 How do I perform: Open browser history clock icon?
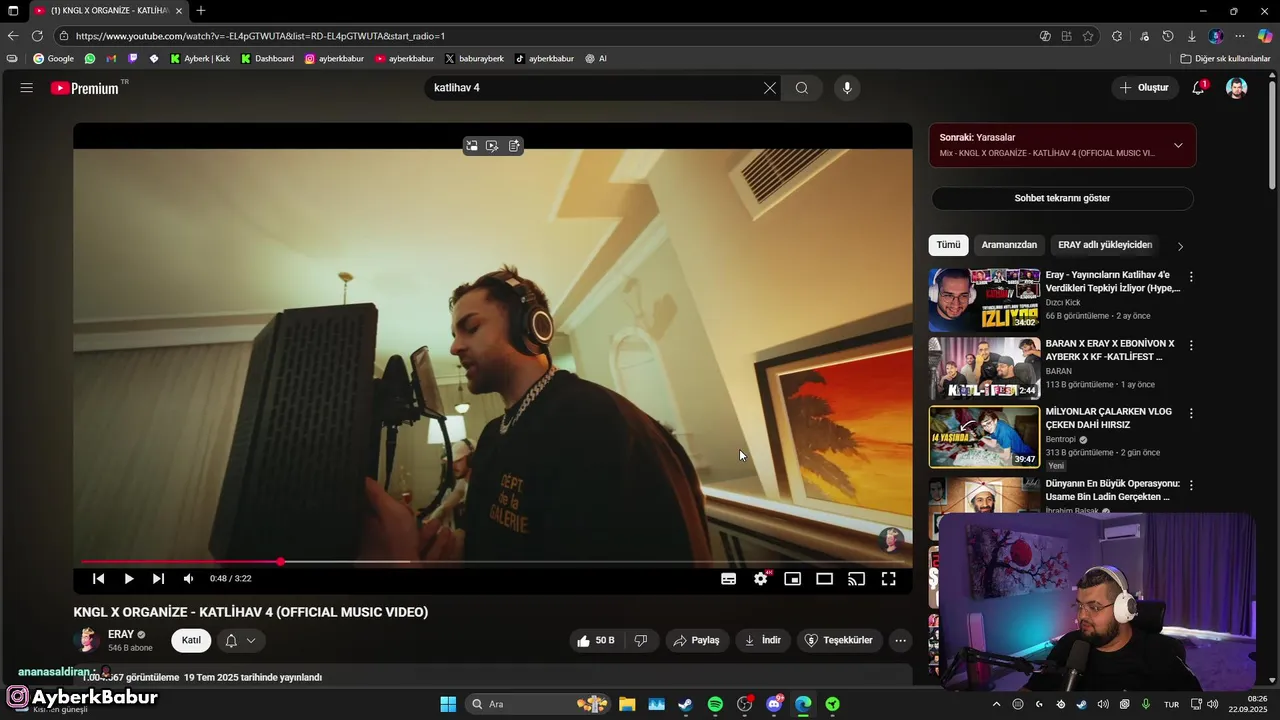point(1168,36)
